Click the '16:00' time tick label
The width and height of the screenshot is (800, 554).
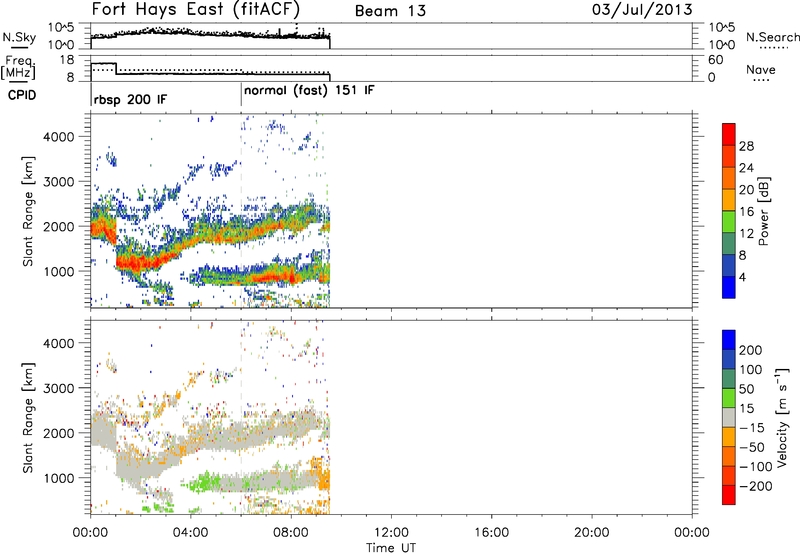coord(491,533)
